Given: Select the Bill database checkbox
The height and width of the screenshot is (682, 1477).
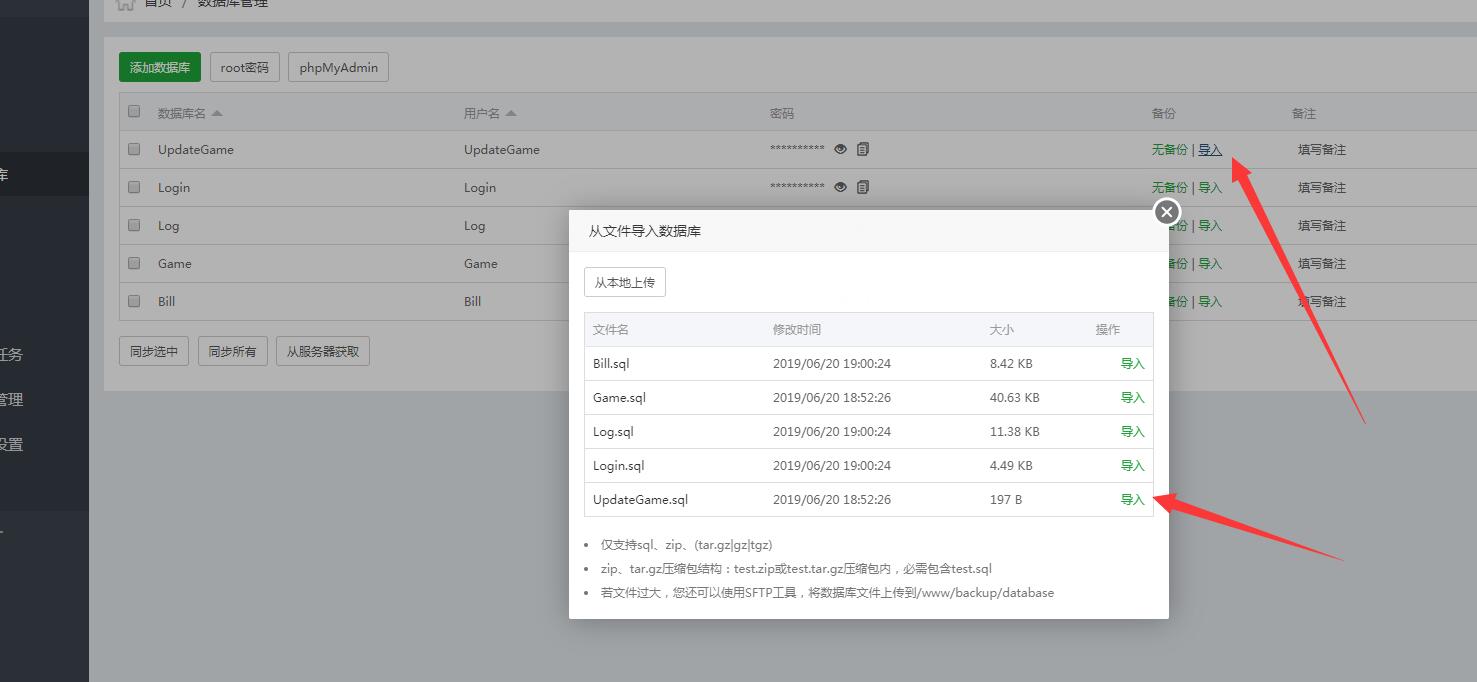Looking at the screenshot, I should 134,301.
